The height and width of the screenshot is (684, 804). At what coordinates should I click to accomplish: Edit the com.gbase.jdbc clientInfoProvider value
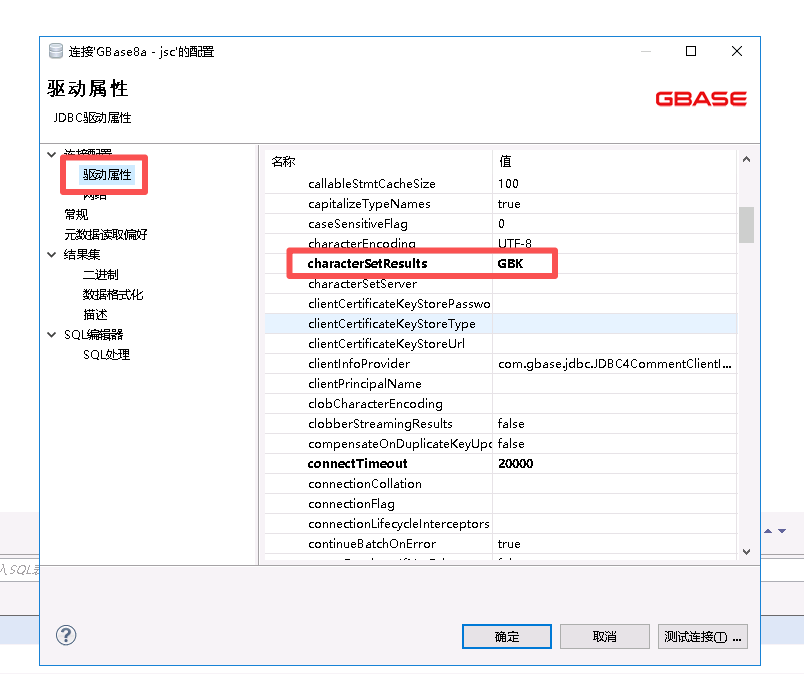click(x=614, y=364)
